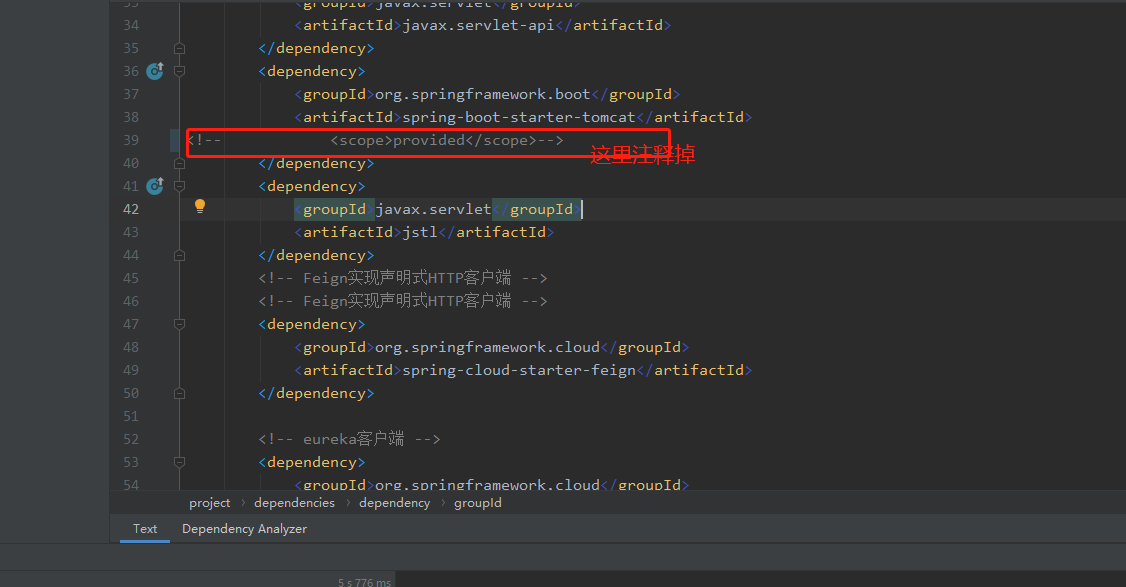This screenshot has height=587, width=1126.
Task: Collapse the fold region ending at line 50
Action: [180, 393]
